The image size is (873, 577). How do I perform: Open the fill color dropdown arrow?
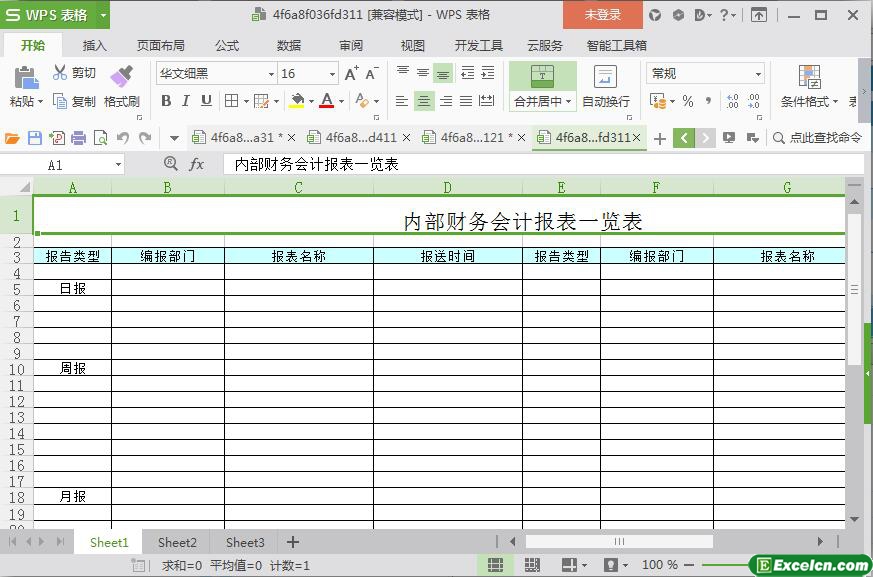tap(311, 101)
